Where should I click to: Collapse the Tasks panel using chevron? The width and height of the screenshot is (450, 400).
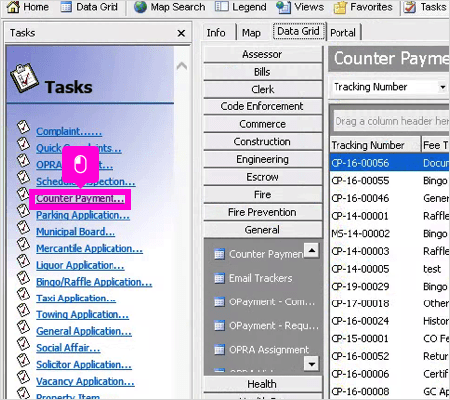(182, 66)
